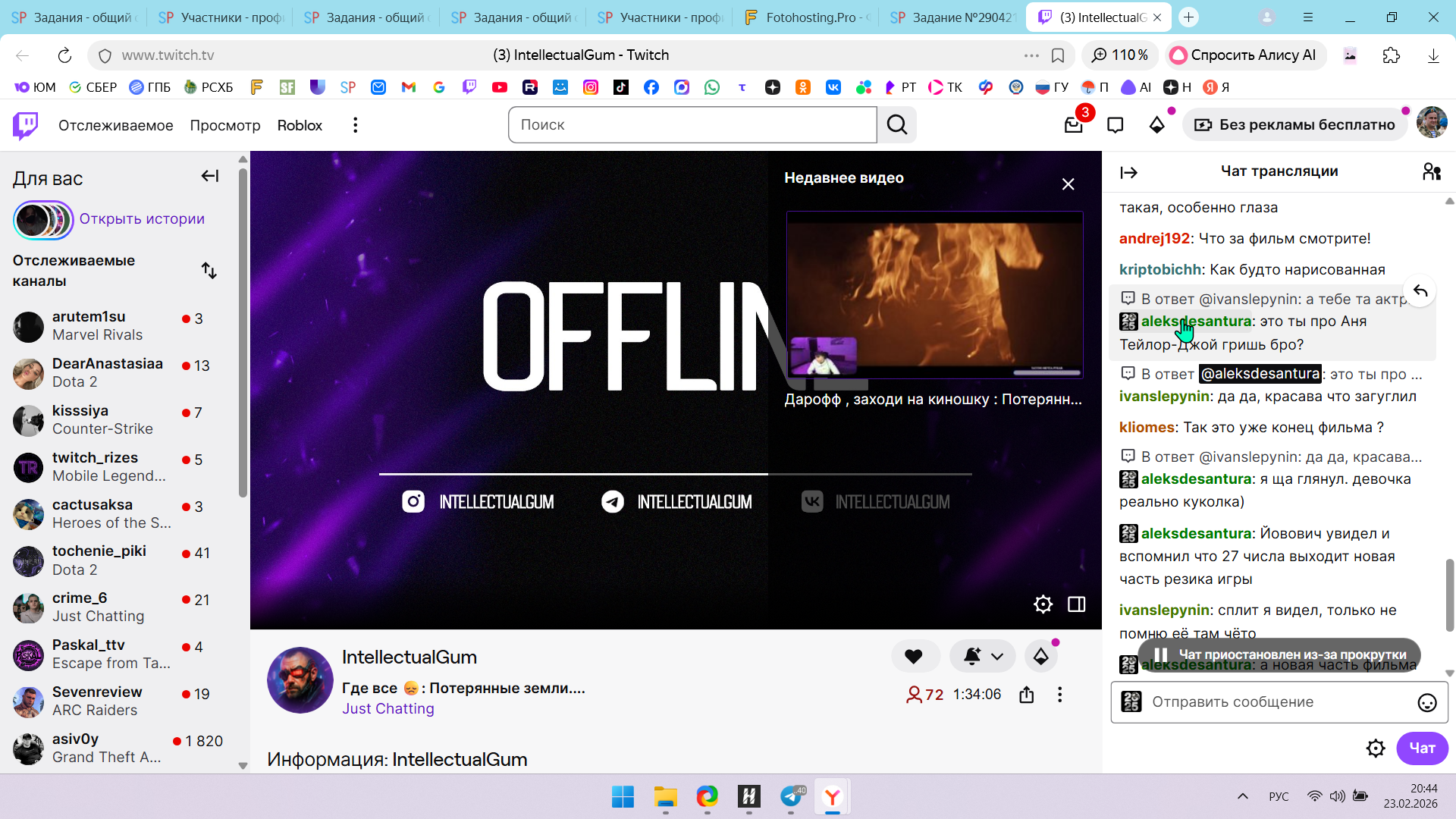Play the recent video thumbnail

(934, 294)
